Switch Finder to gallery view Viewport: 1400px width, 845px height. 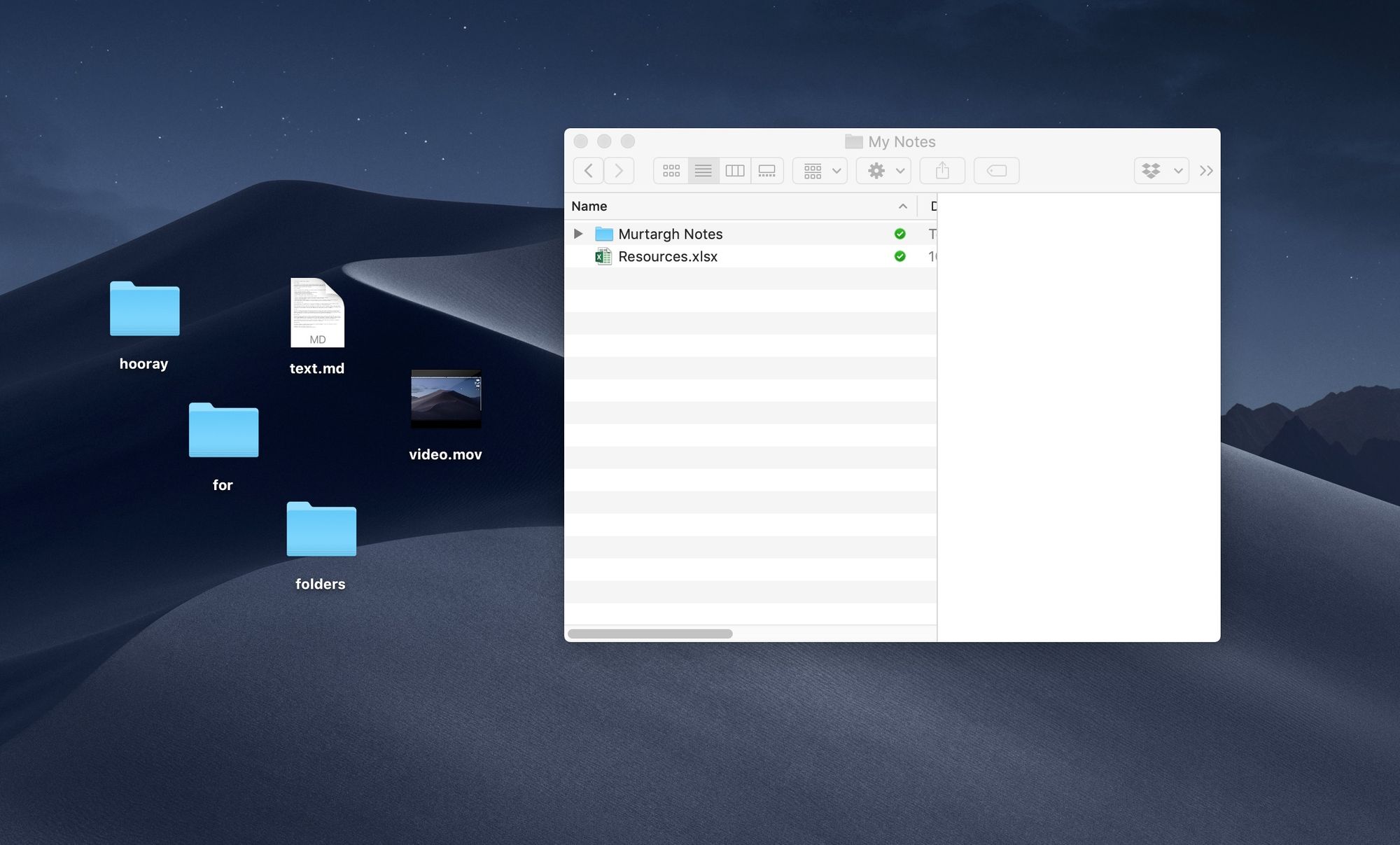(766, 170)
